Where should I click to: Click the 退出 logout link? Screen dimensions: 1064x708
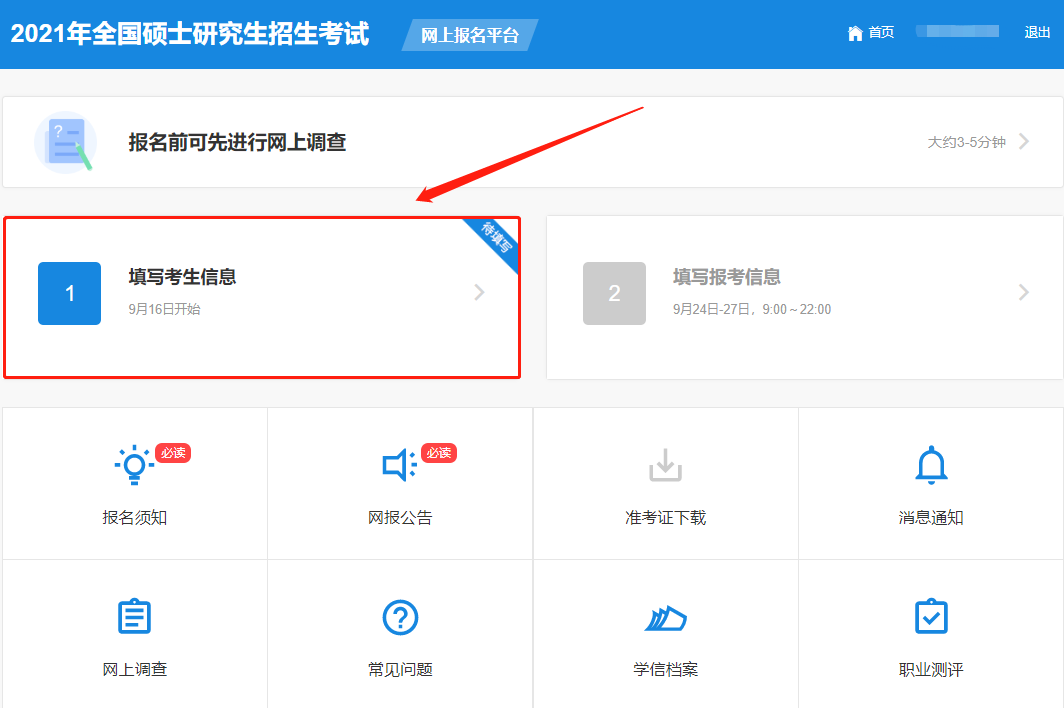click(1037, 33)
